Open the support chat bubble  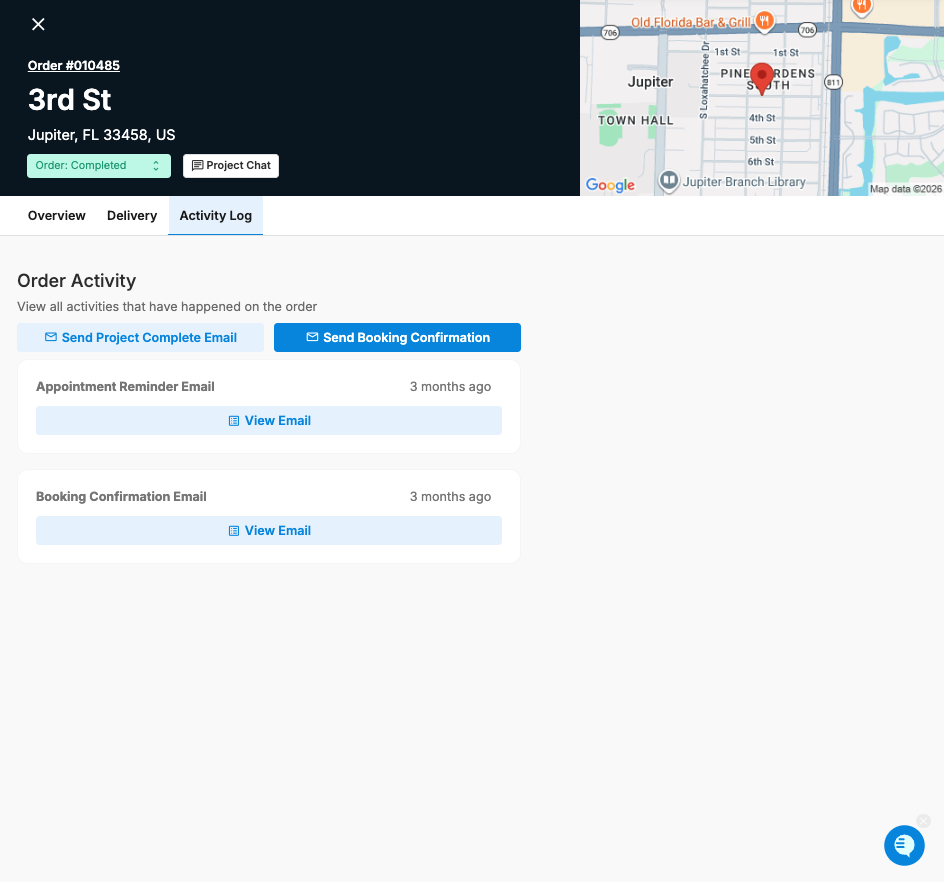(904, 845)
